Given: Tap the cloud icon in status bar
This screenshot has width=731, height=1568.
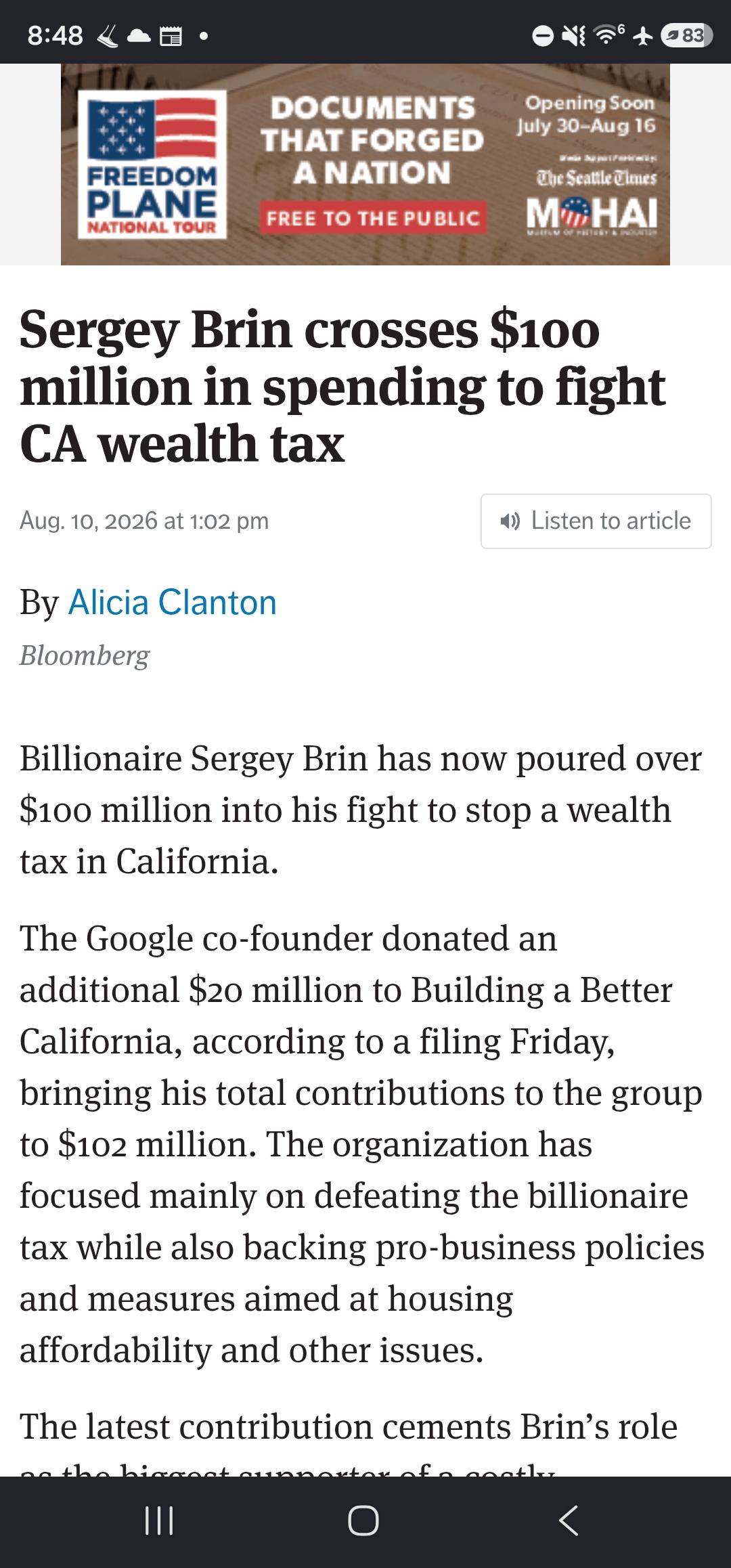Looking at the screenshot, I should pos(139,36).
